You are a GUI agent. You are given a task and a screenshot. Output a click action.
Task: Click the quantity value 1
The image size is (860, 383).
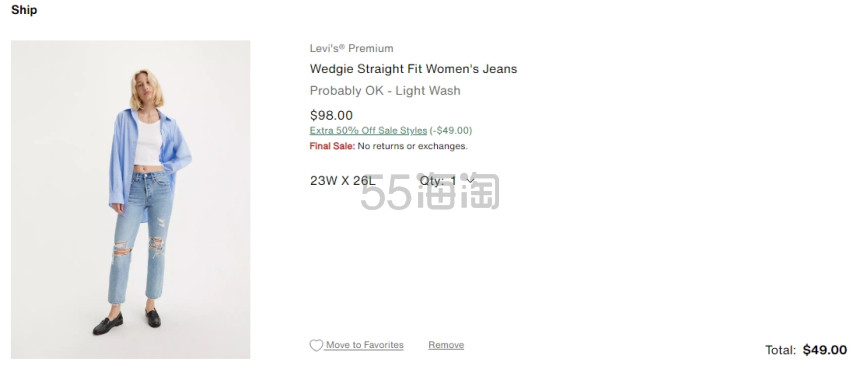454,180
